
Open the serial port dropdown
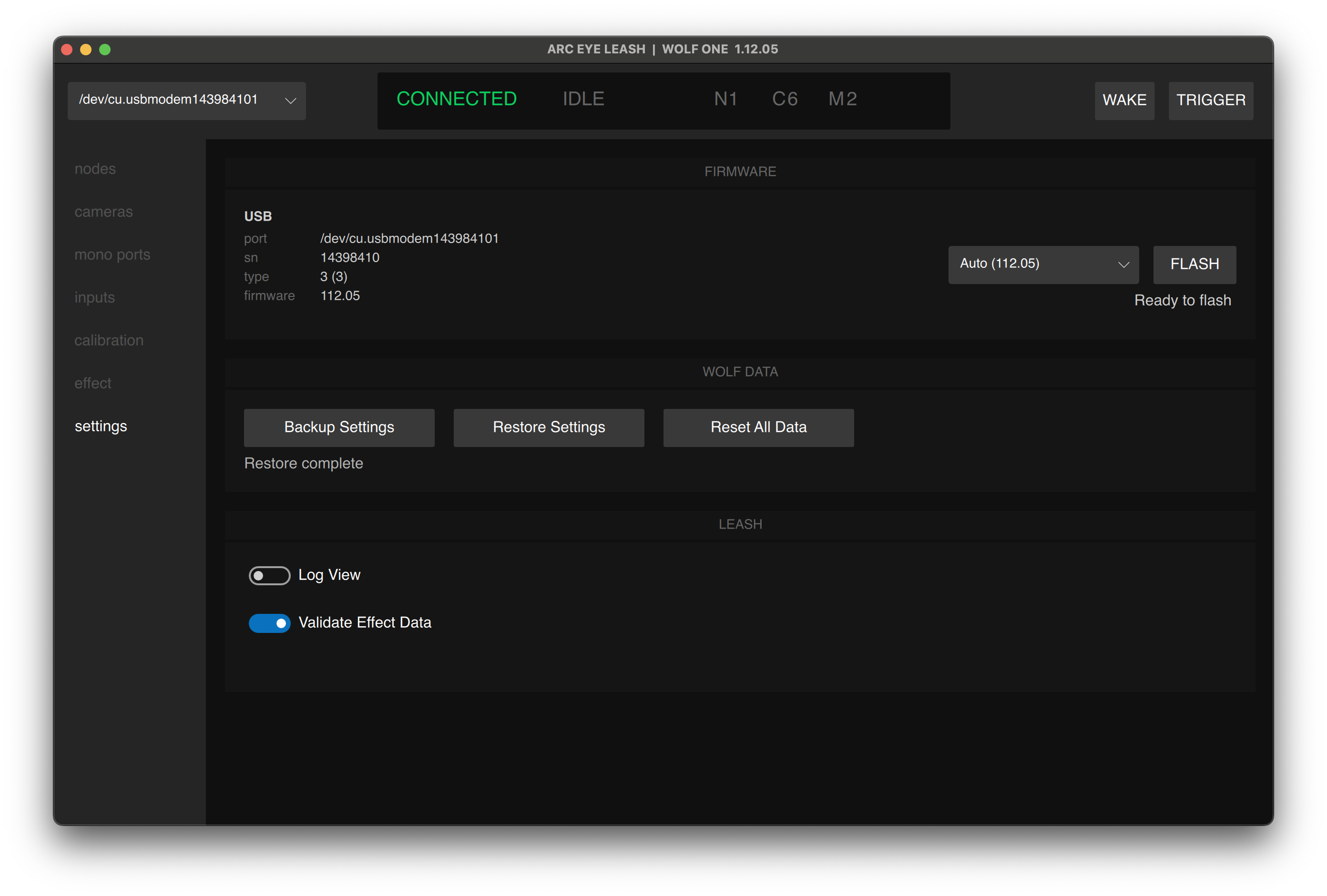click(x=186, y=101)
